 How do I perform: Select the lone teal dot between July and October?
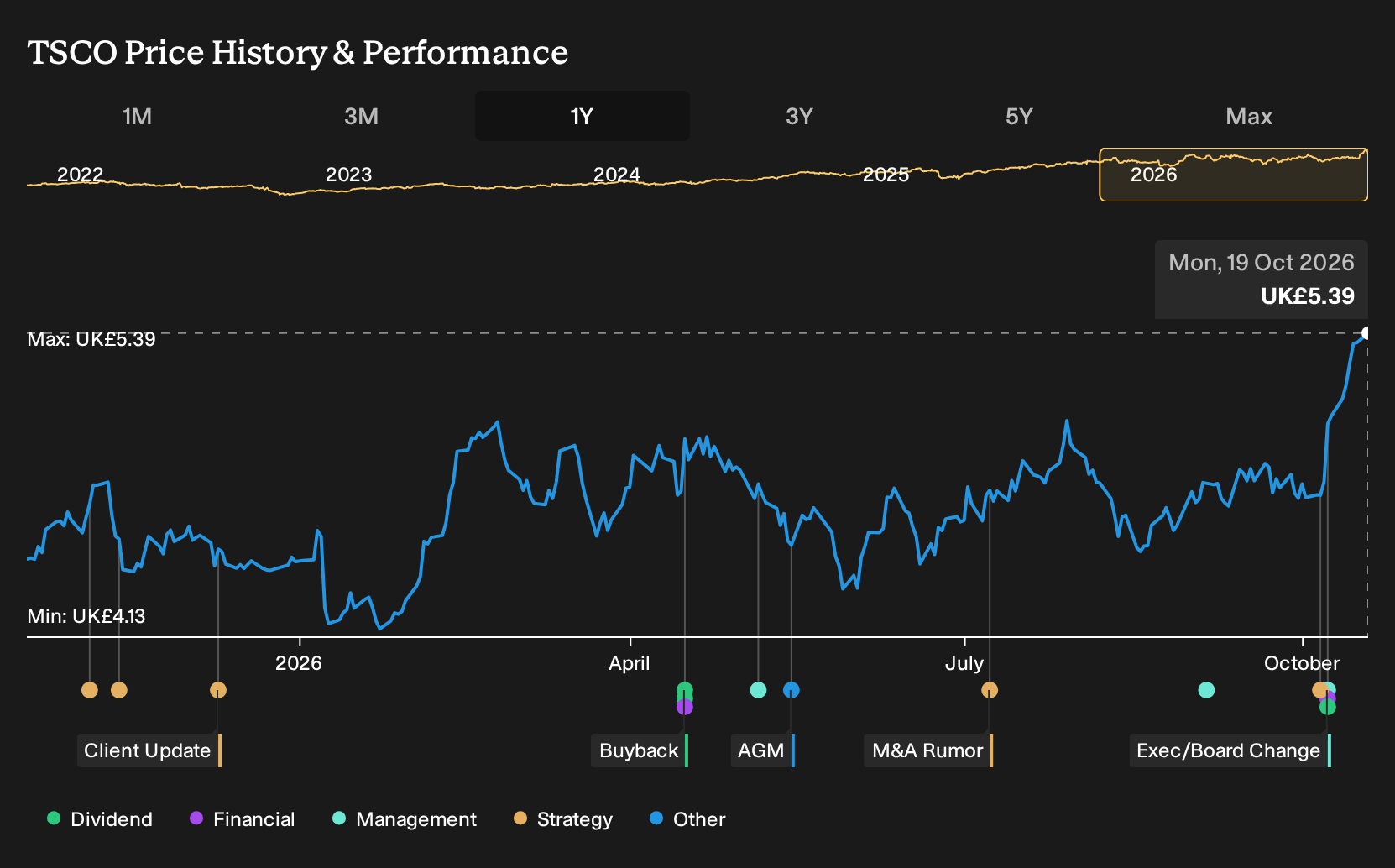click(x=1206, y=690)
